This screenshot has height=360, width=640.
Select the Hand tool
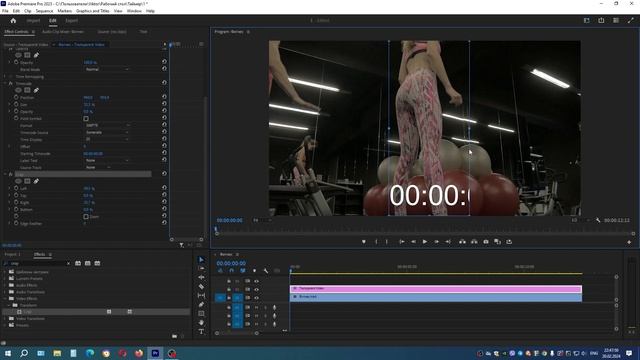click(201, 322)
